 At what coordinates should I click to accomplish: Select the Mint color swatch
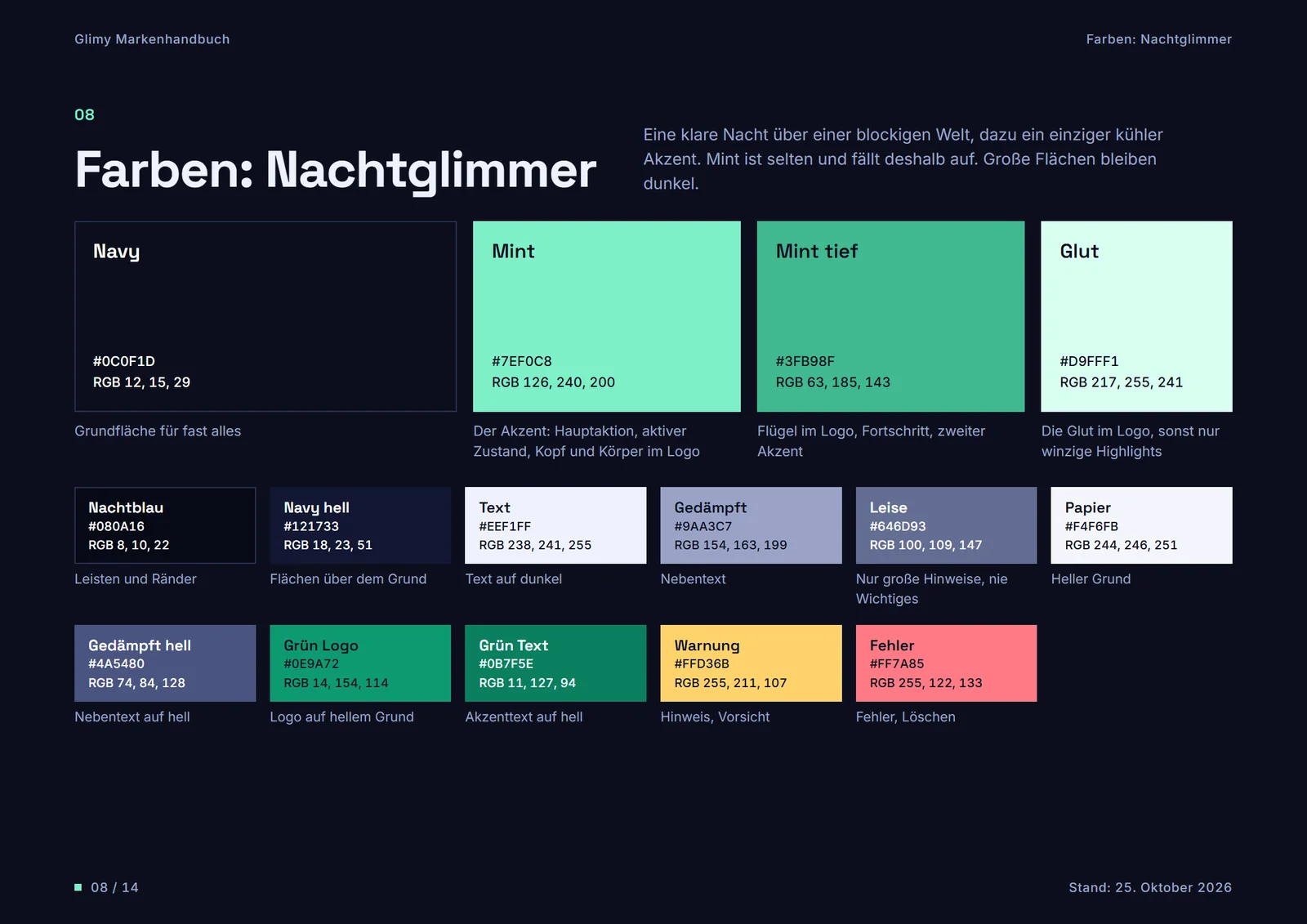(x=607, y=316)
